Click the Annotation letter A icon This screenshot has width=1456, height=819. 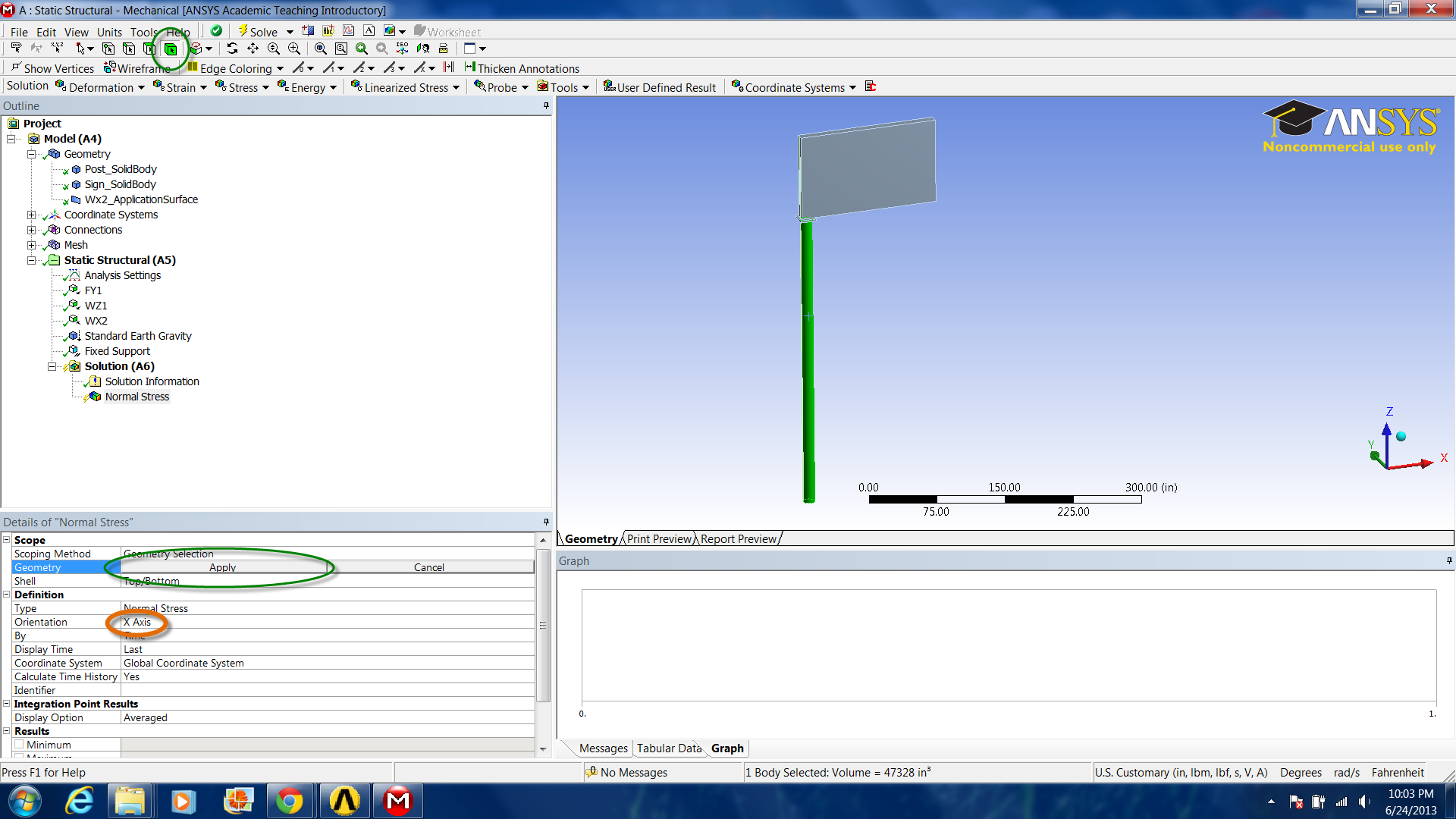369,31
